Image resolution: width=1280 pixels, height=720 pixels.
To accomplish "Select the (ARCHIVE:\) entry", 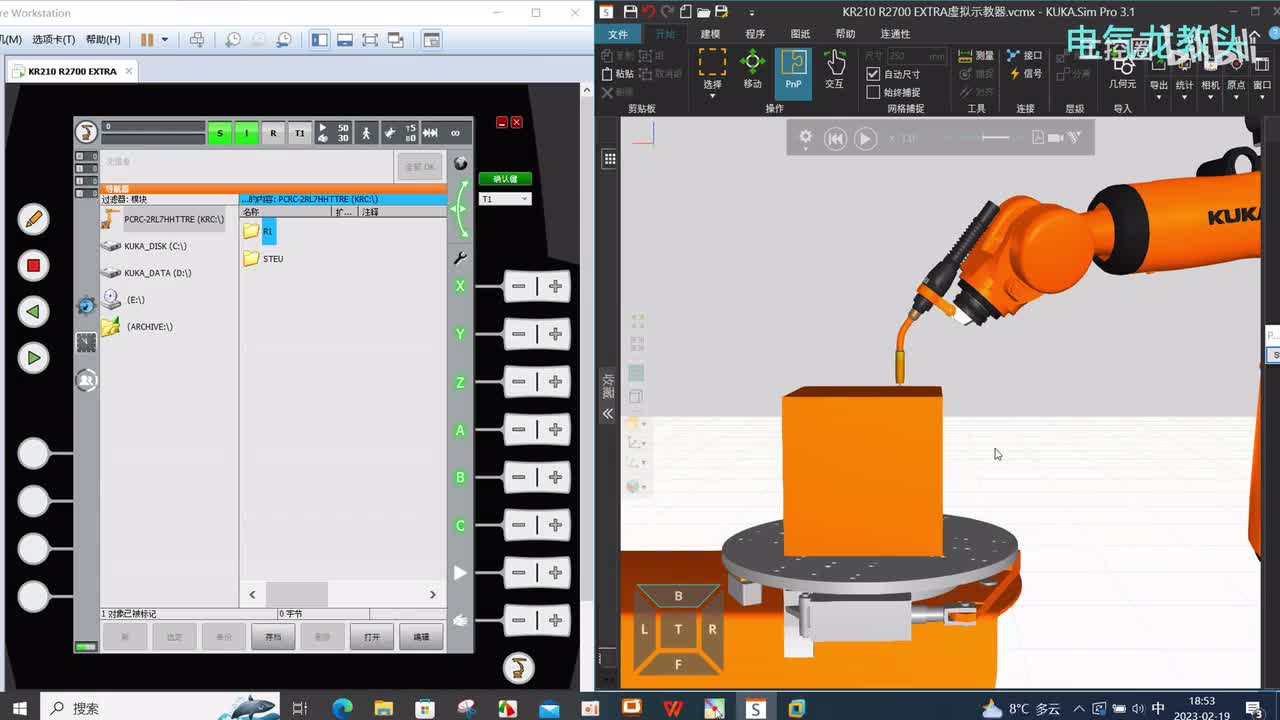I will (x=138, y=327).
